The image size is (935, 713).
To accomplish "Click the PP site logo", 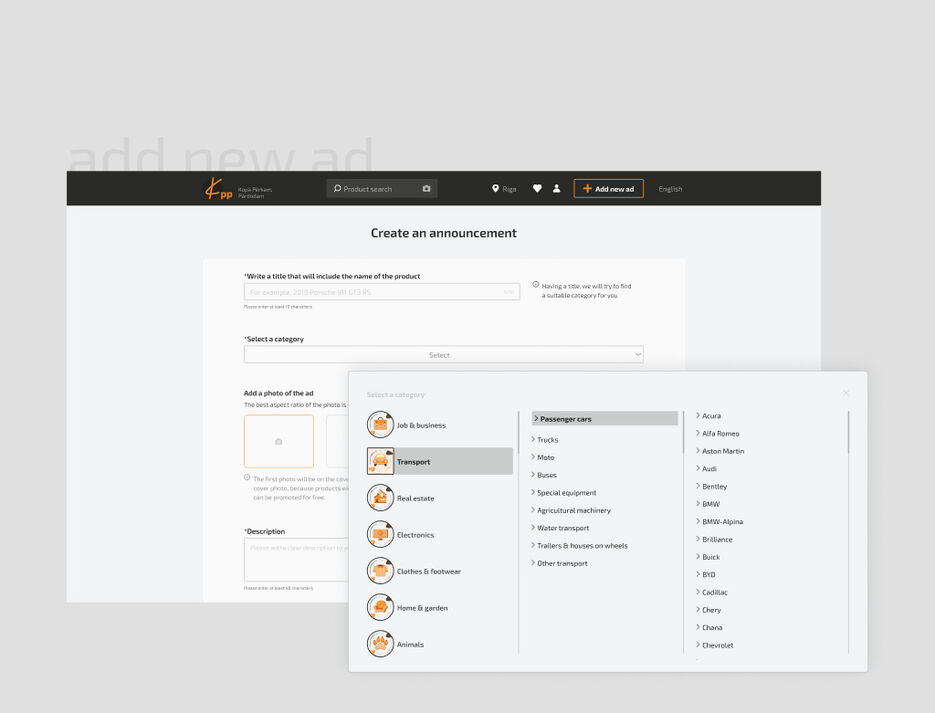I will [x=218, y=189].
